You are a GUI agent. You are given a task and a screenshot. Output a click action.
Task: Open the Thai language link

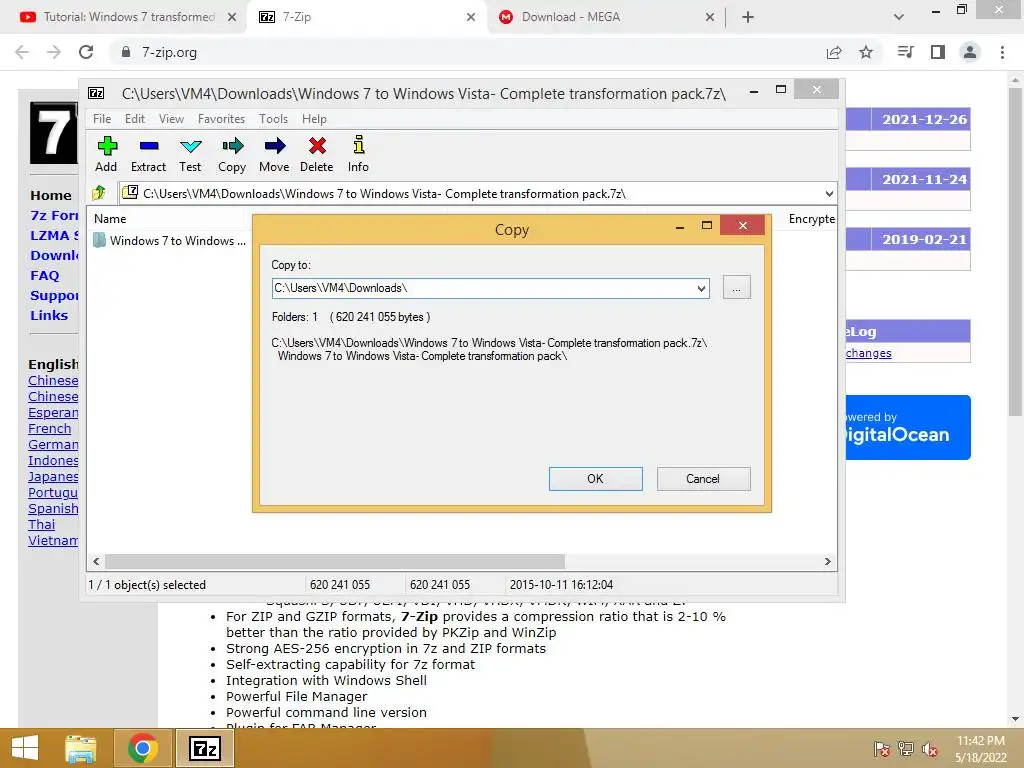click(x=42, y=524)
